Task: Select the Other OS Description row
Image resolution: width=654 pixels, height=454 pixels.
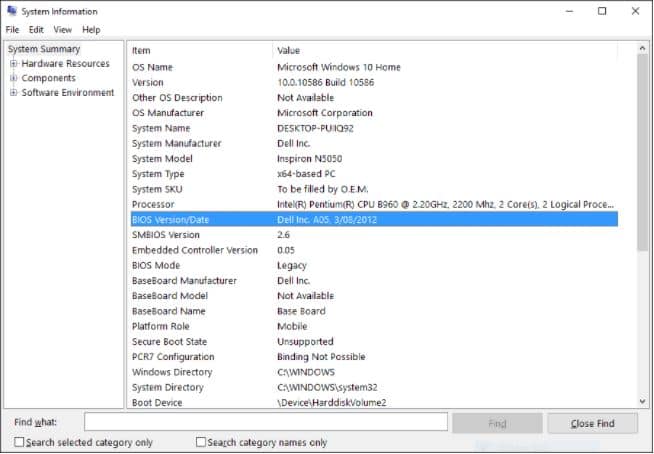Action: tap(374, 98)
